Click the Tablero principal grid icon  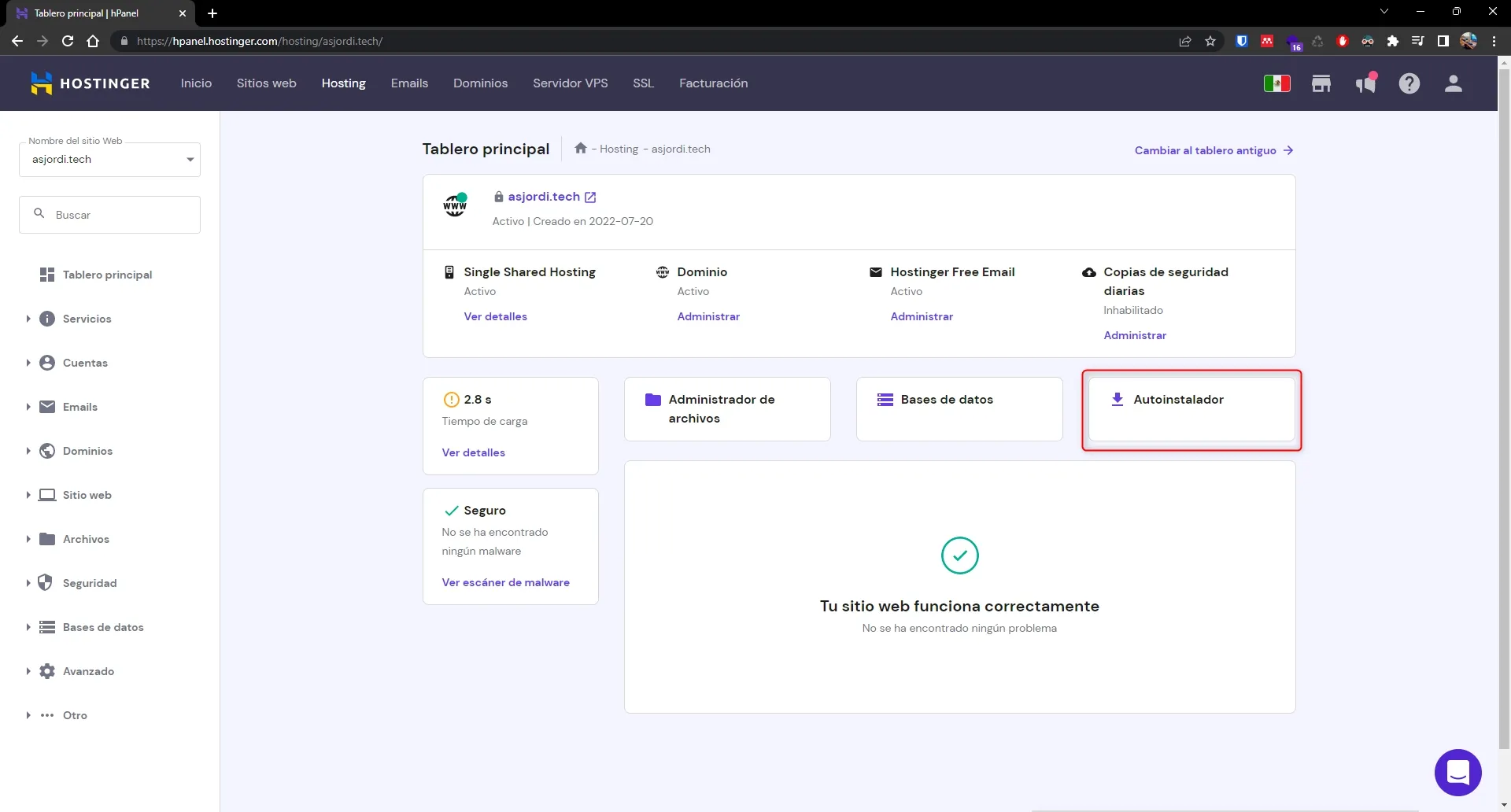point(47,275)
